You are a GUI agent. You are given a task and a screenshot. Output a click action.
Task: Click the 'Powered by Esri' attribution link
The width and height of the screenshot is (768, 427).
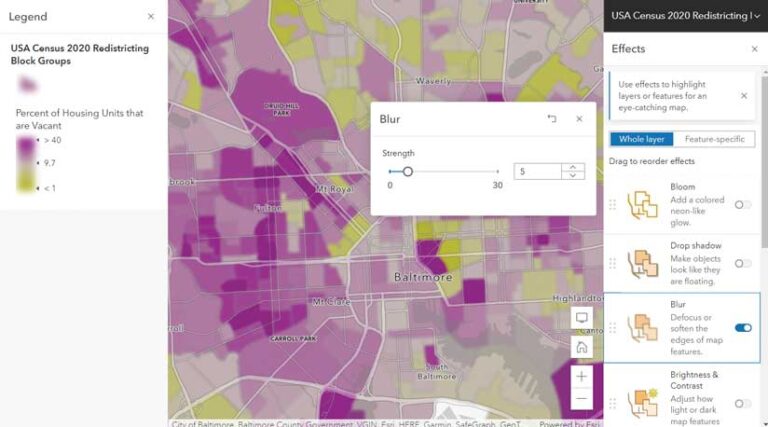point(569,424)
